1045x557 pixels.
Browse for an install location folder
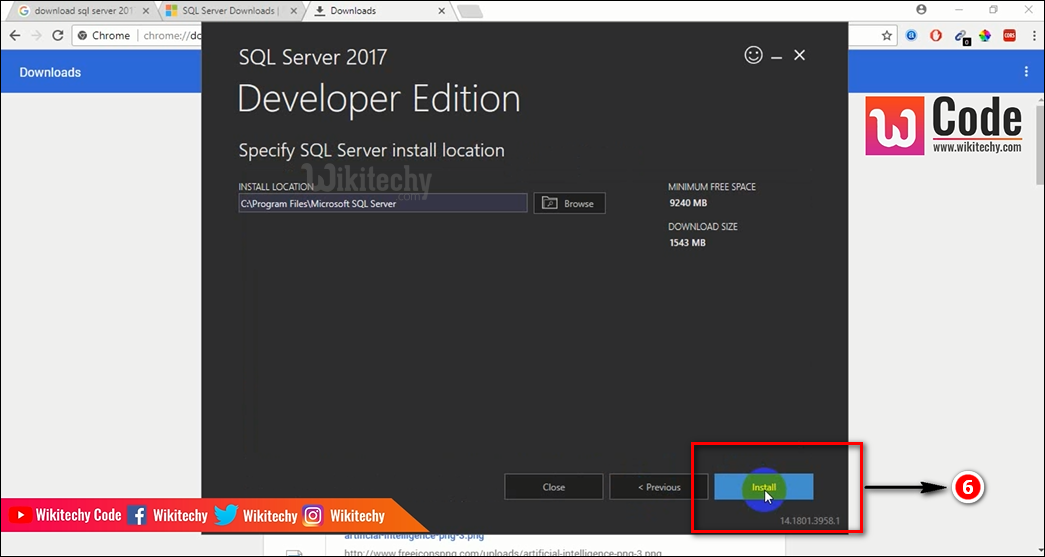(569, 204)
